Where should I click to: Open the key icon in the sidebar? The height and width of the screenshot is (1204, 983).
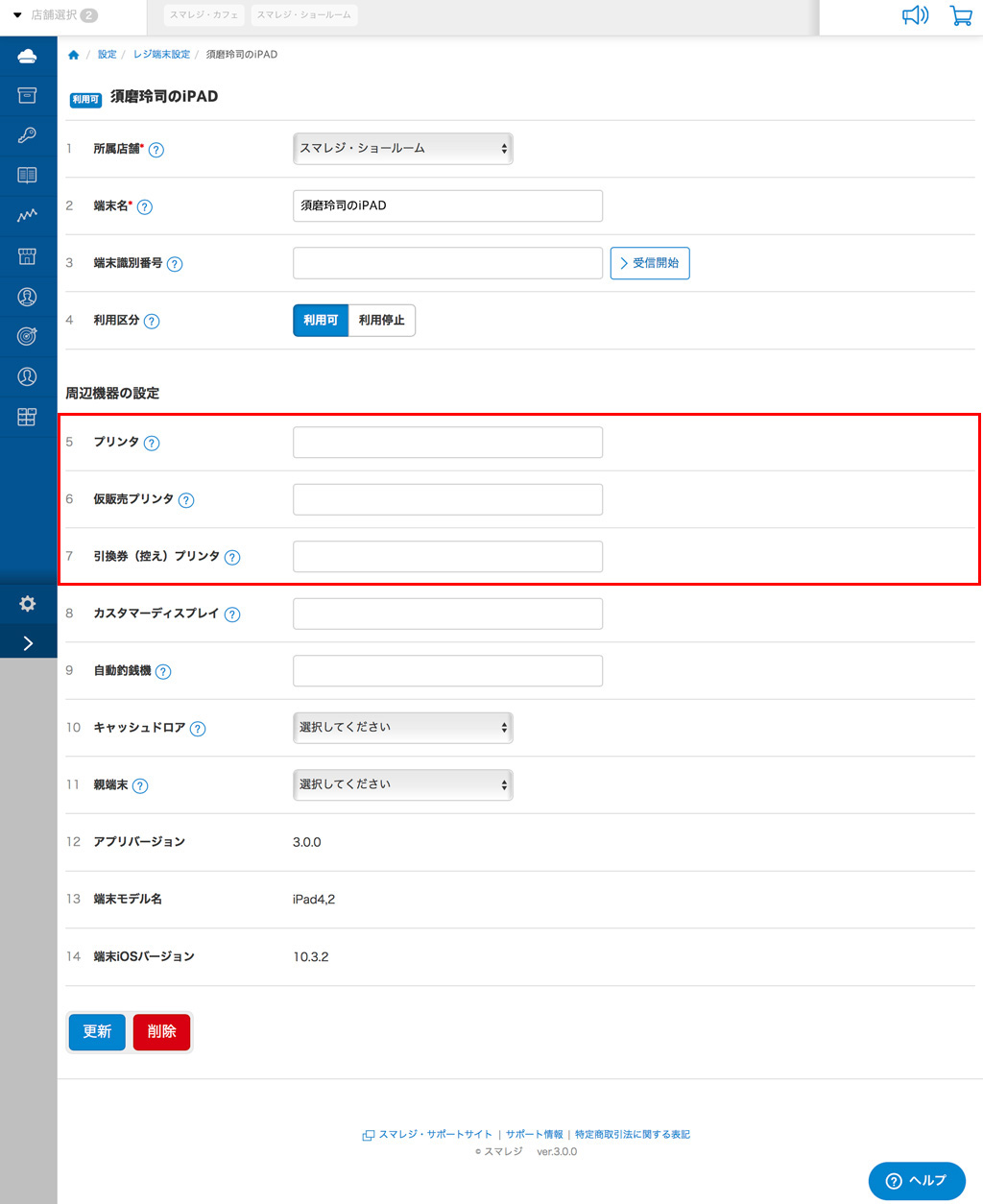click(27, 135)
